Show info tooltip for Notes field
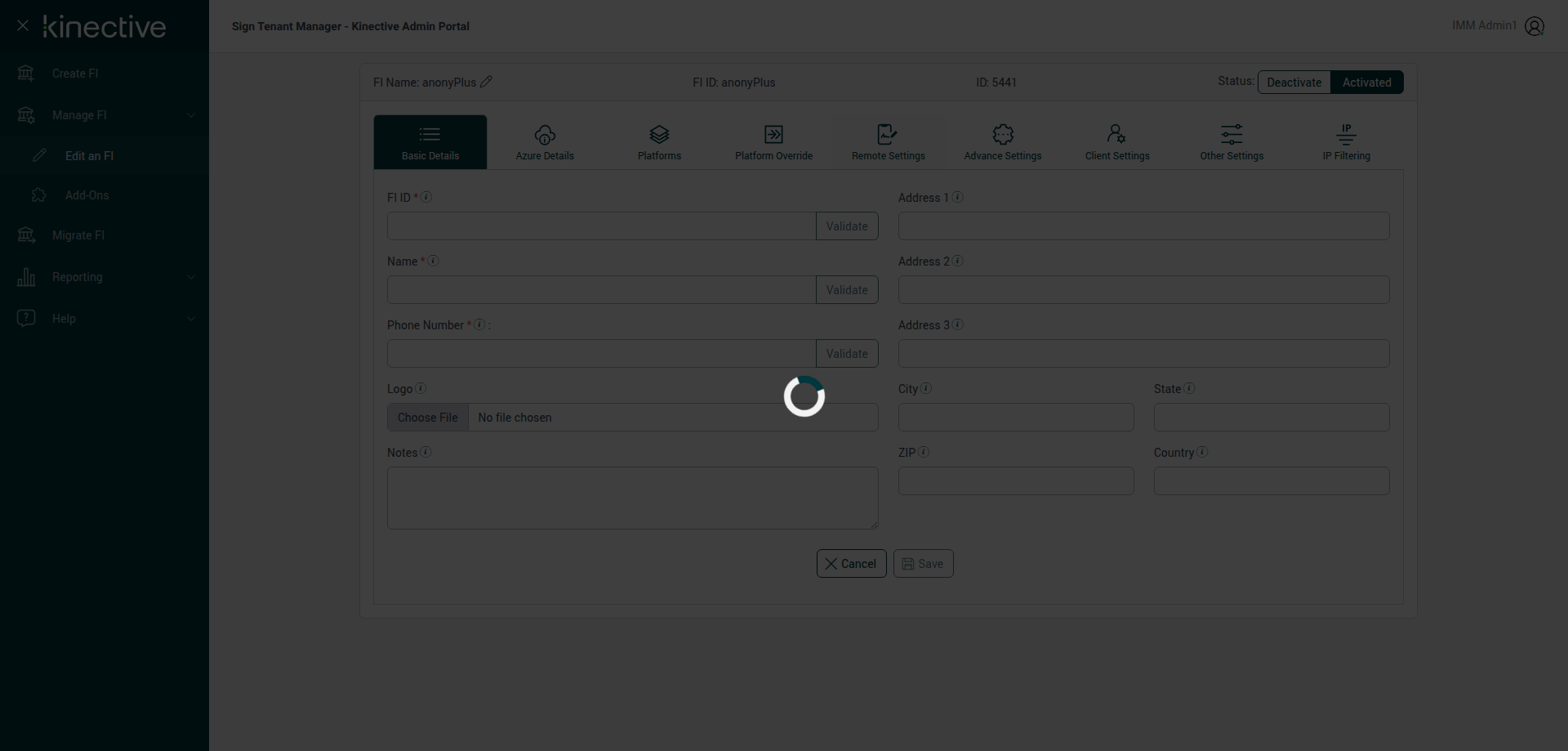Image resolution: width=1568 pixels, height=751 pixels. click(x=426, y=452)
